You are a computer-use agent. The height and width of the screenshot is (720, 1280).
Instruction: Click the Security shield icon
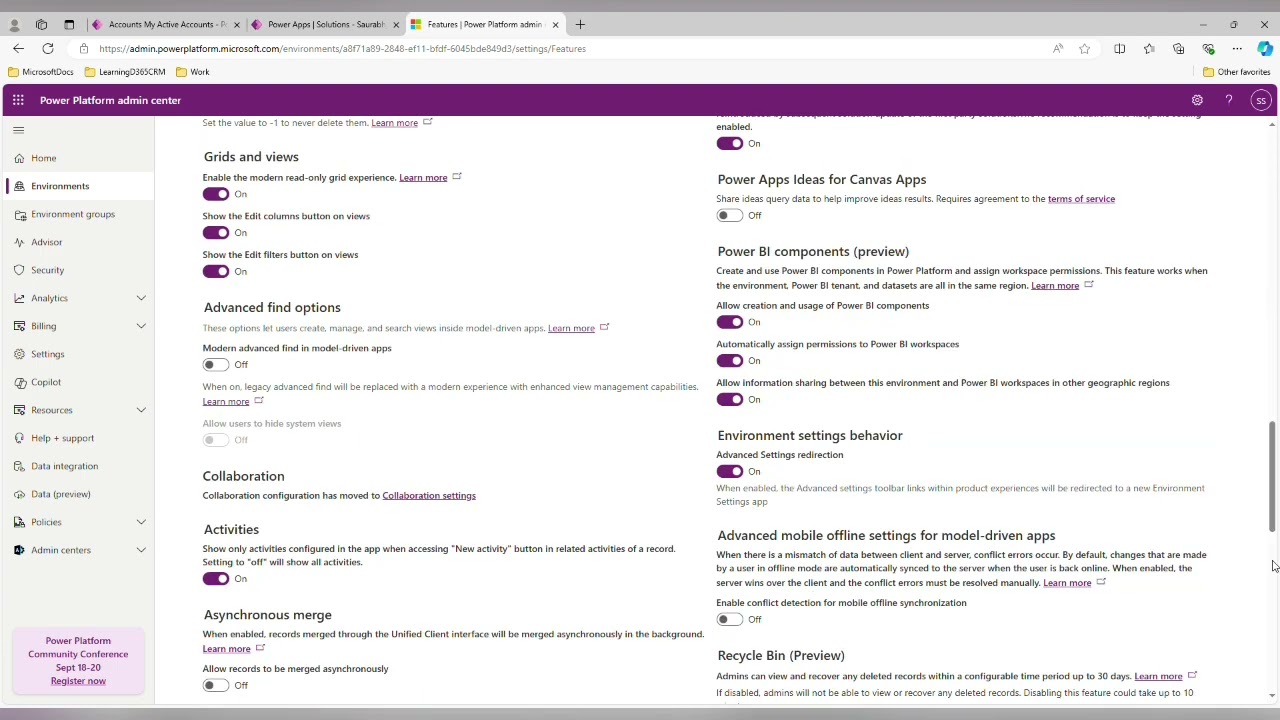[19, 270]
